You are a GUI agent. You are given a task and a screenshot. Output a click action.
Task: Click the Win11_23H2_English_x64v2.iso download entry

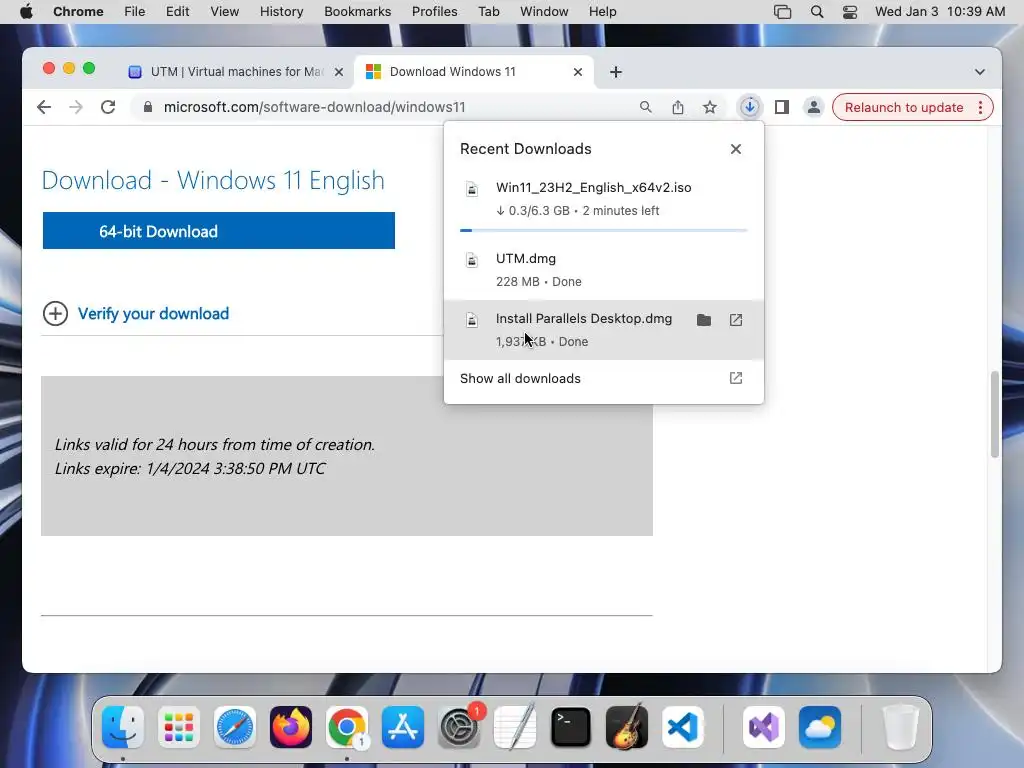pyautogui.click(x=603, y=199)
